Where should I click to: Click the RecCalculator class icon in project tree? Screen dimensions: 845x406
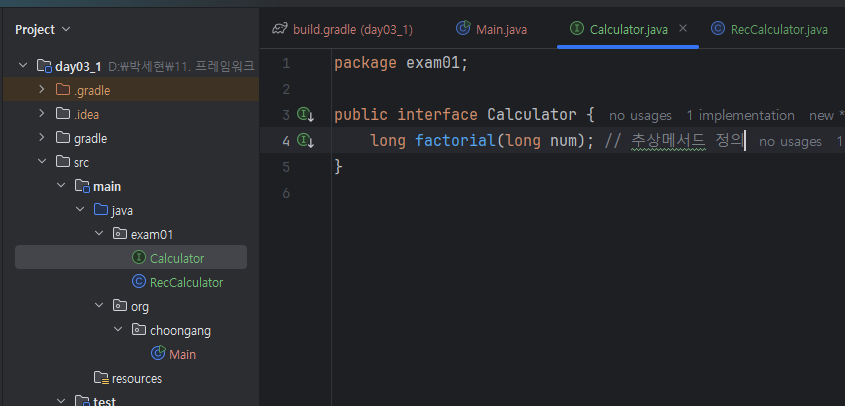(x=139, y=282)
